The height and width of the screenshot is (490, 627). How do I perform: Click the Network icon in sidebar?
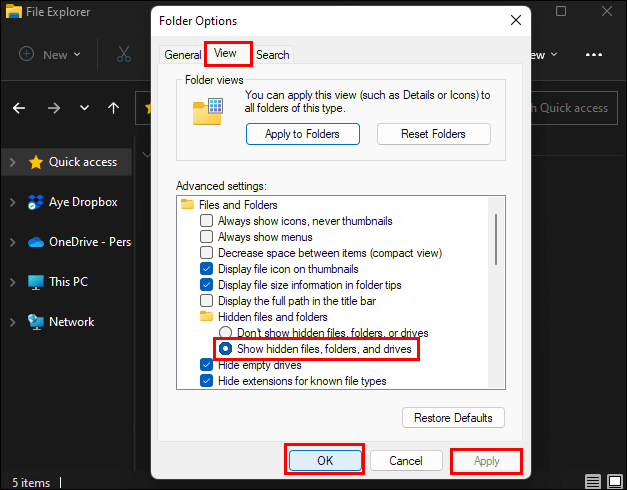[x=36, y=322]
